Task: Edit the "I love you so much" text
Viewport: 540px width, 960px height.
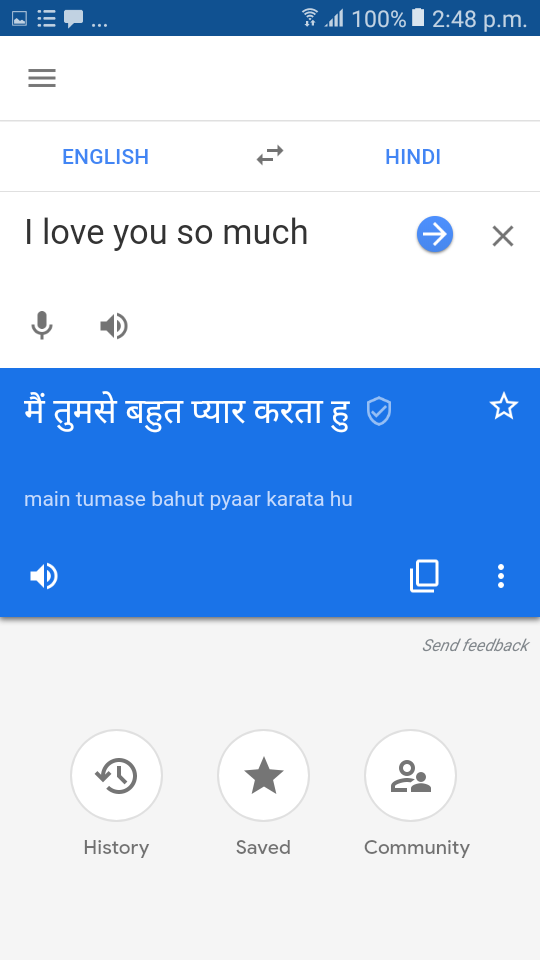Action: (166, 233)
